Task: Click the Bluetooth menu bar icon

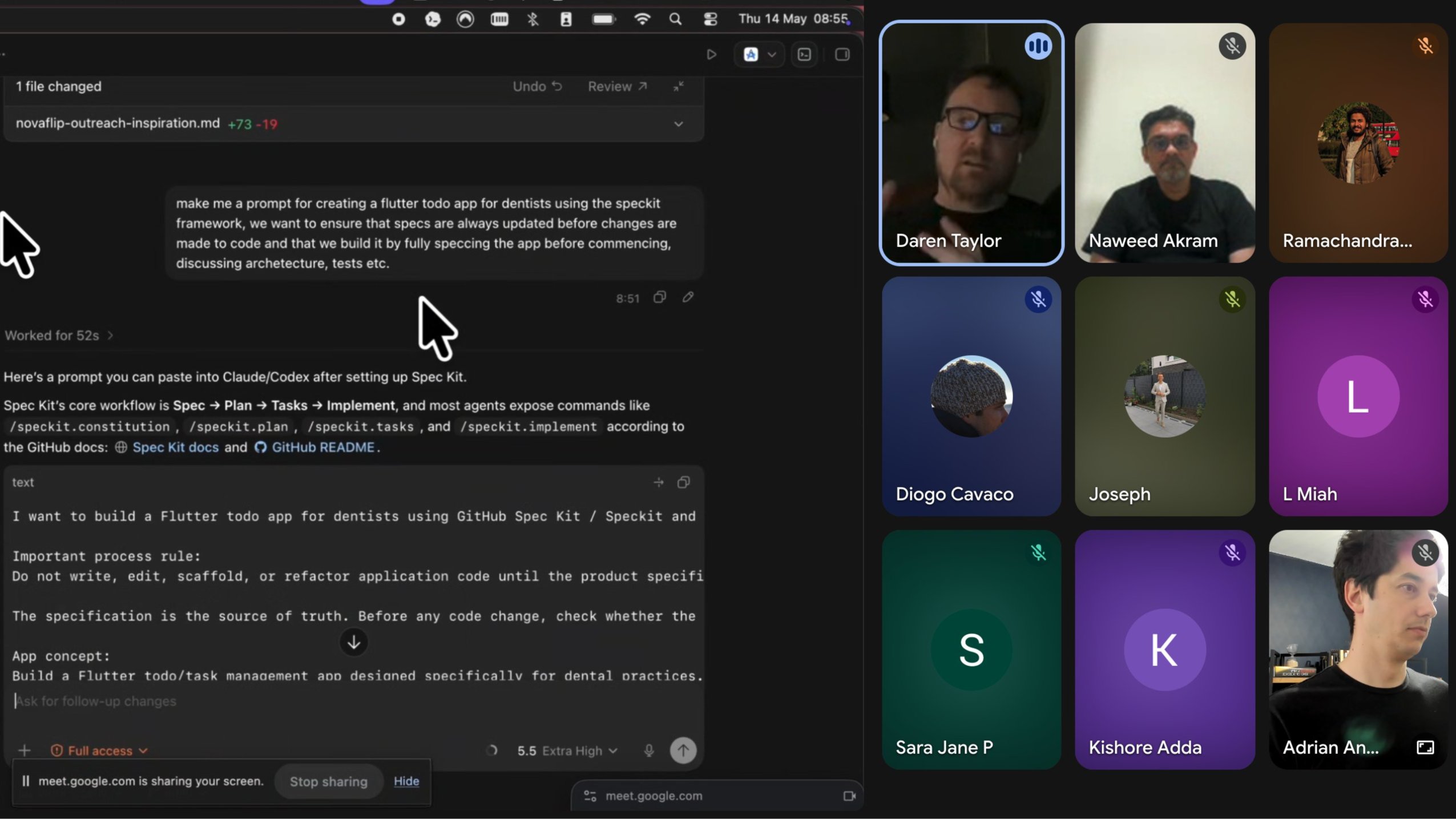Action: pos(533,19)
